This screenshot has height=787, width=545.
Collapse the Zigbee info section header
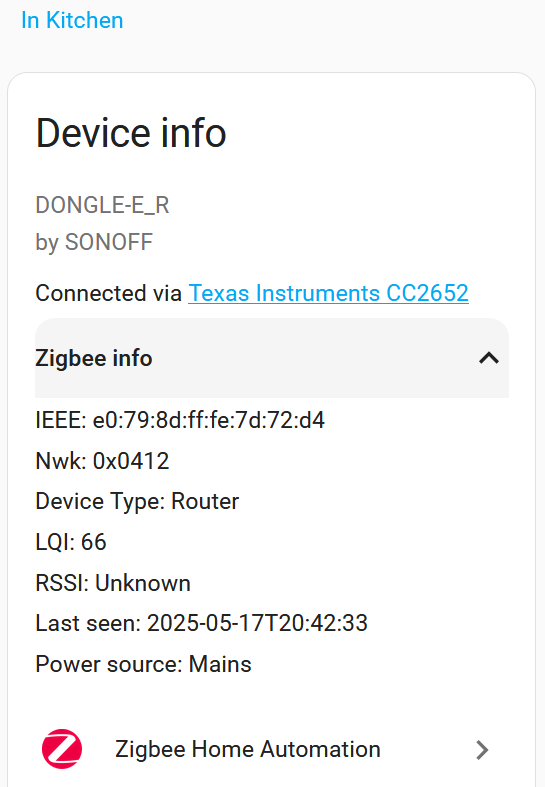click(272, 358)
